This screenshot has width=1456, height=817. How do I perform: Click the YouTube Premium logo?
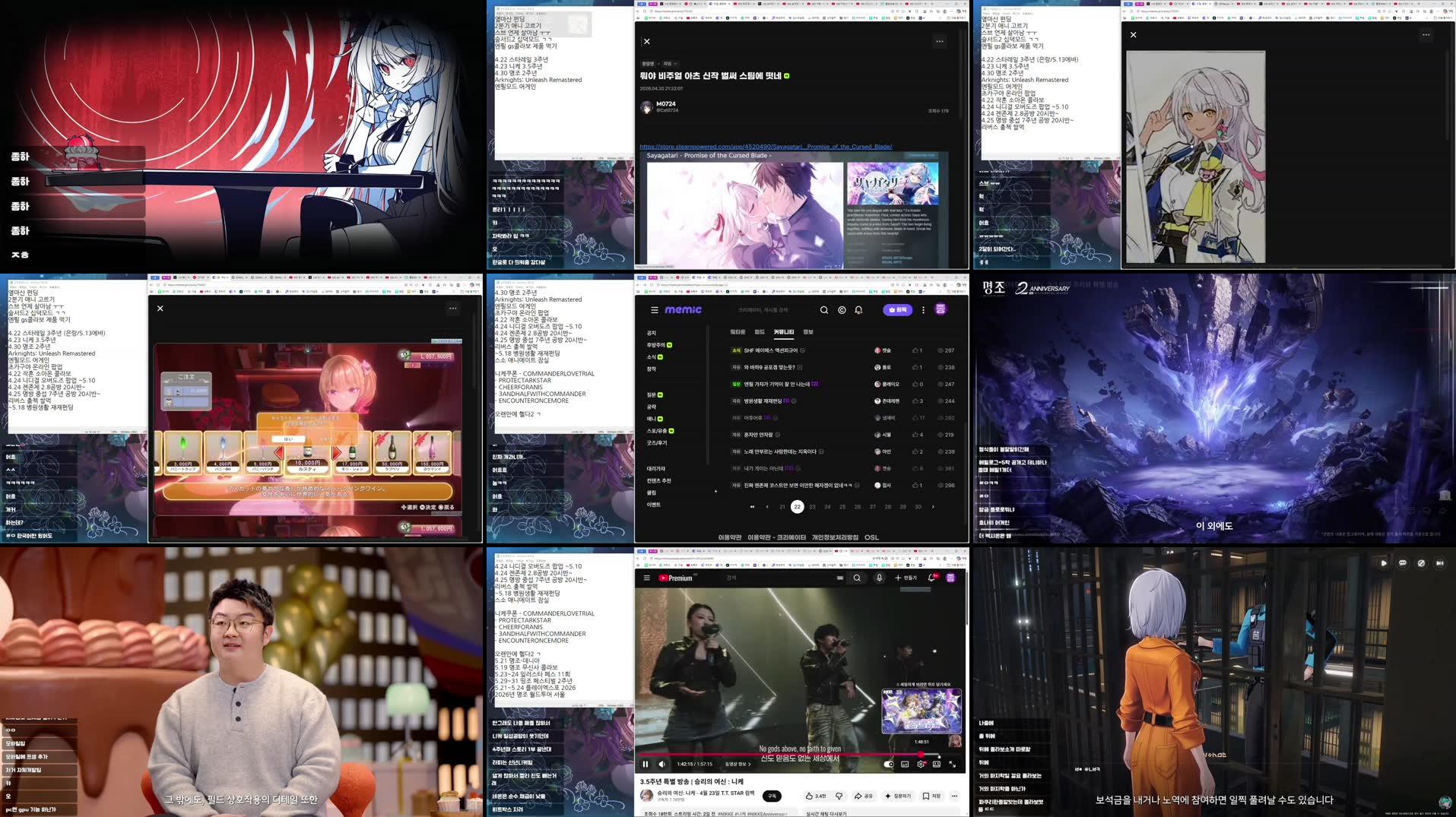(x=676, y=578)
